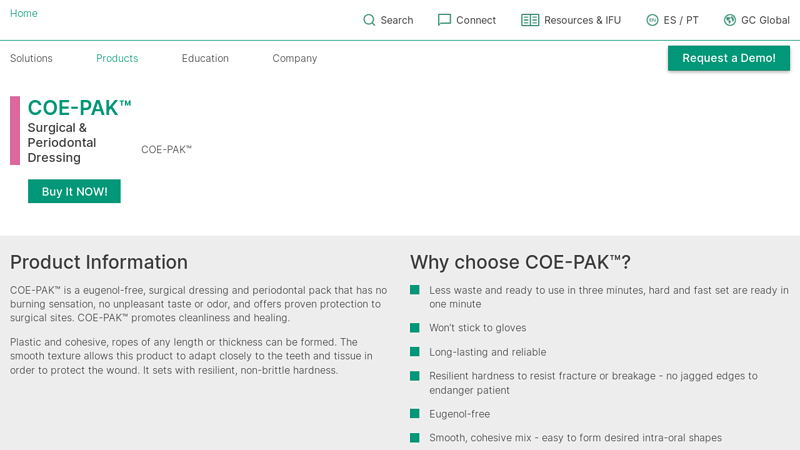
Task: Switch language via ES / PT text
Action: pyautogui.click(x=681, y=20)
